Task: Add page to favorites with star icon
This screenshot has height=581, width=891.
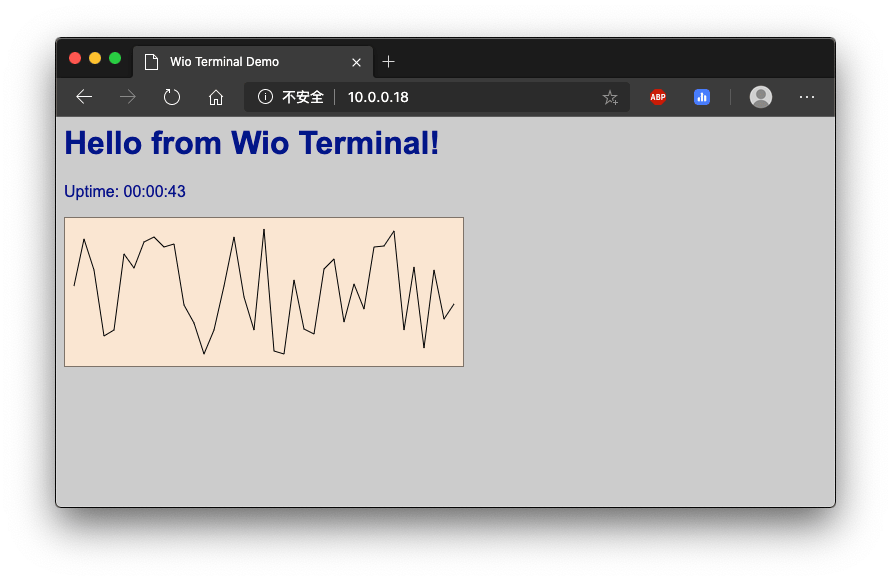Action: 610,98
